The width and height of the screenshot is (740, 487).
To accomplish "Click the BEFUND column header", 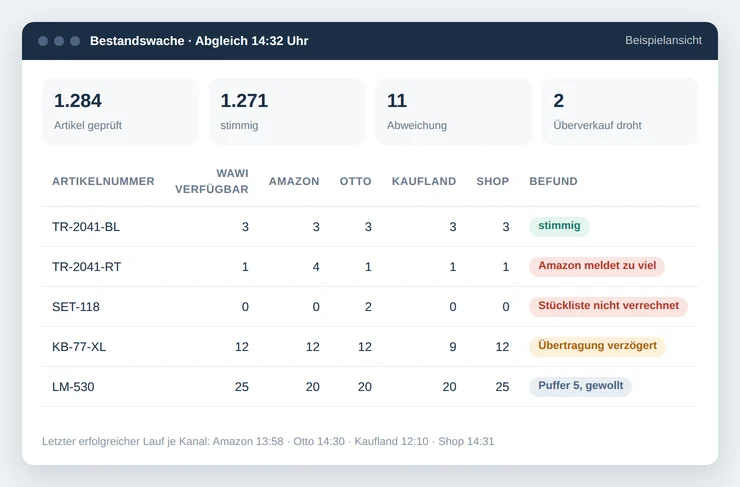I will (553, 181).
